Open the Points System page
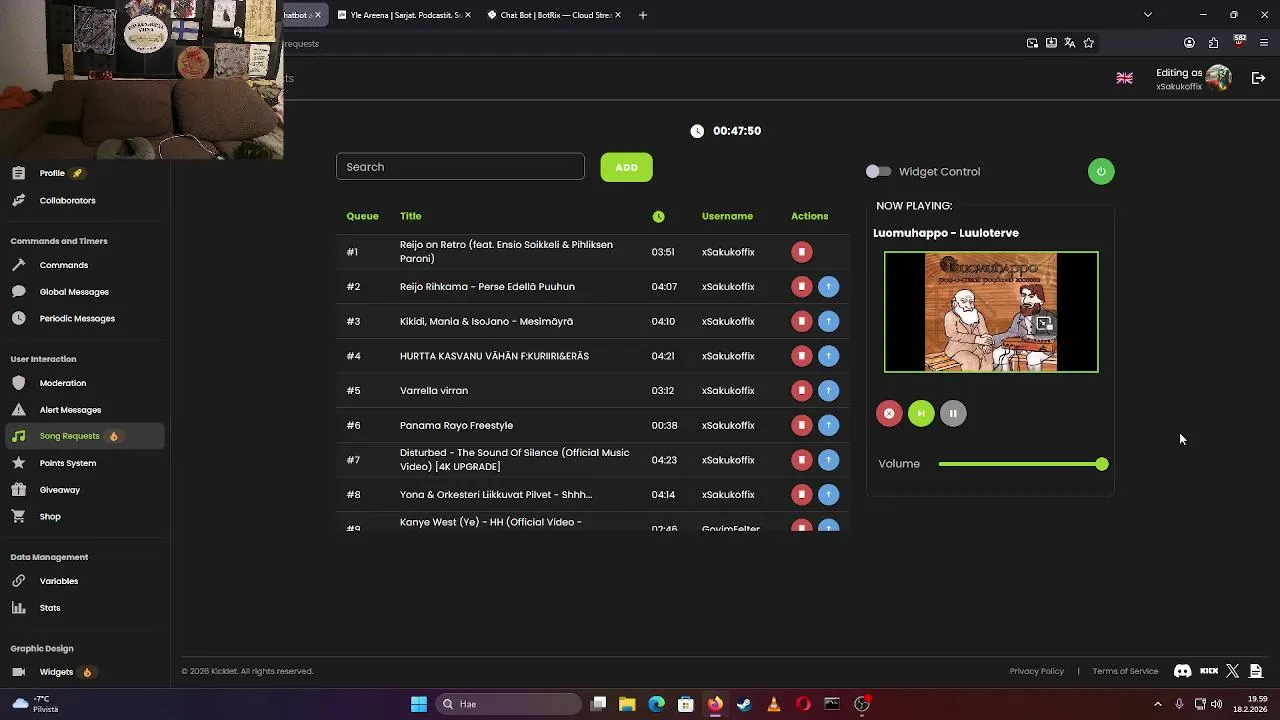 click(x=68, y=463)
